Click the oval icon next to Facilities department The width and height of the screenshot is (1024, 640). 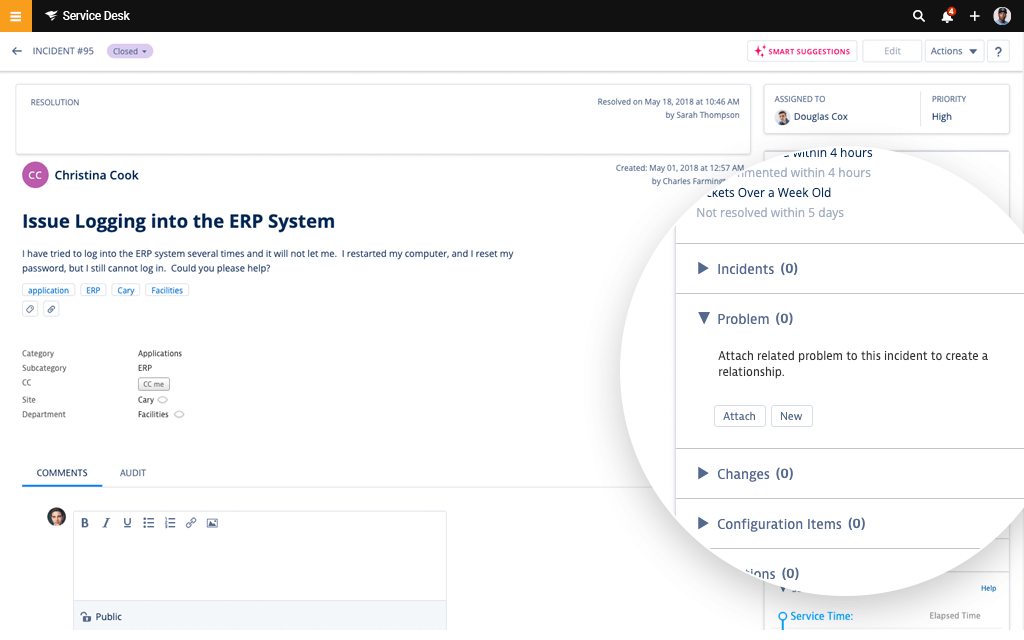click(179, 414)
